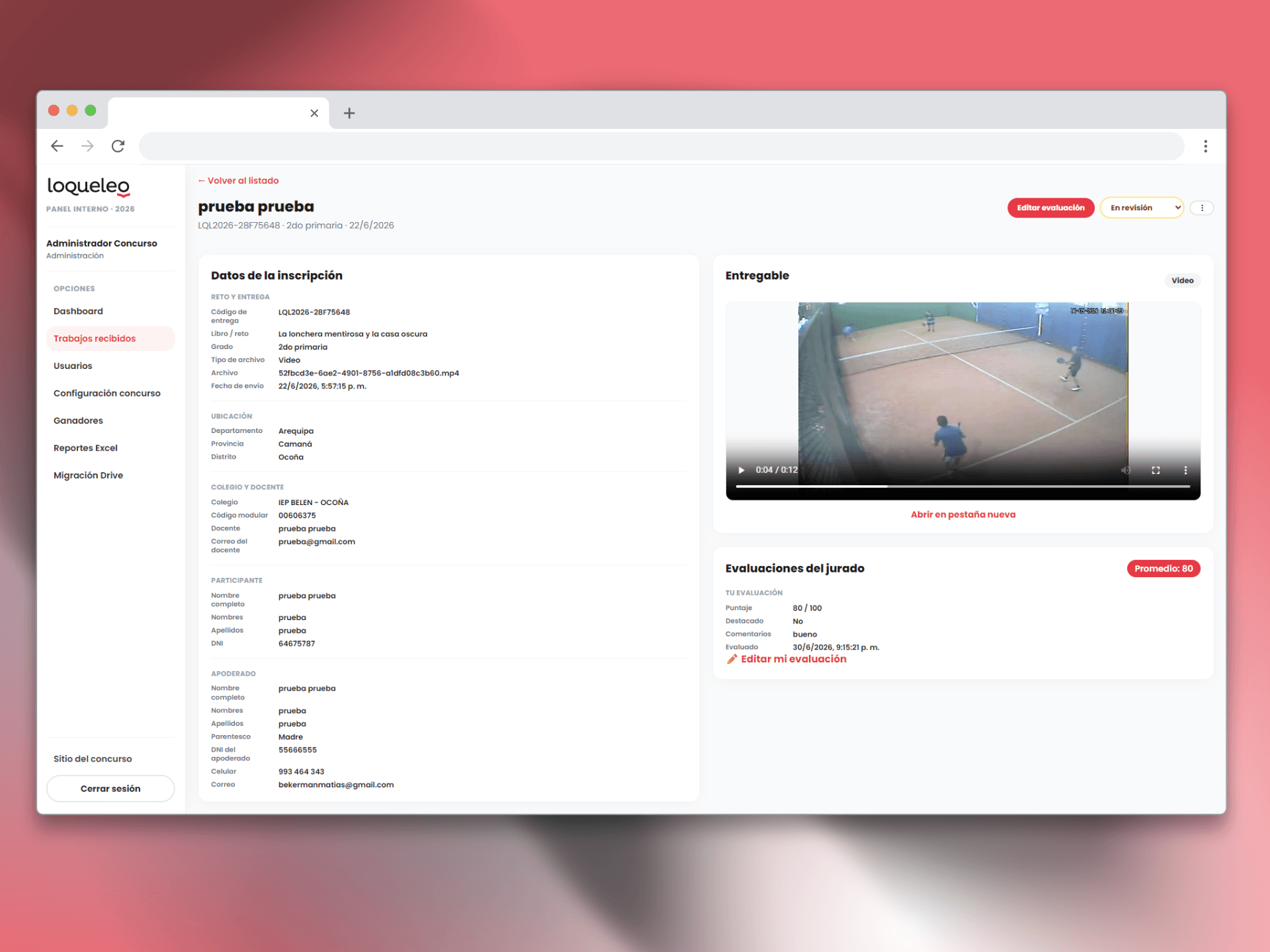This screenshot has height=952, width=1270.
Task: Mute the video using the speaker icon
Action: click(x=1125, y=470)
